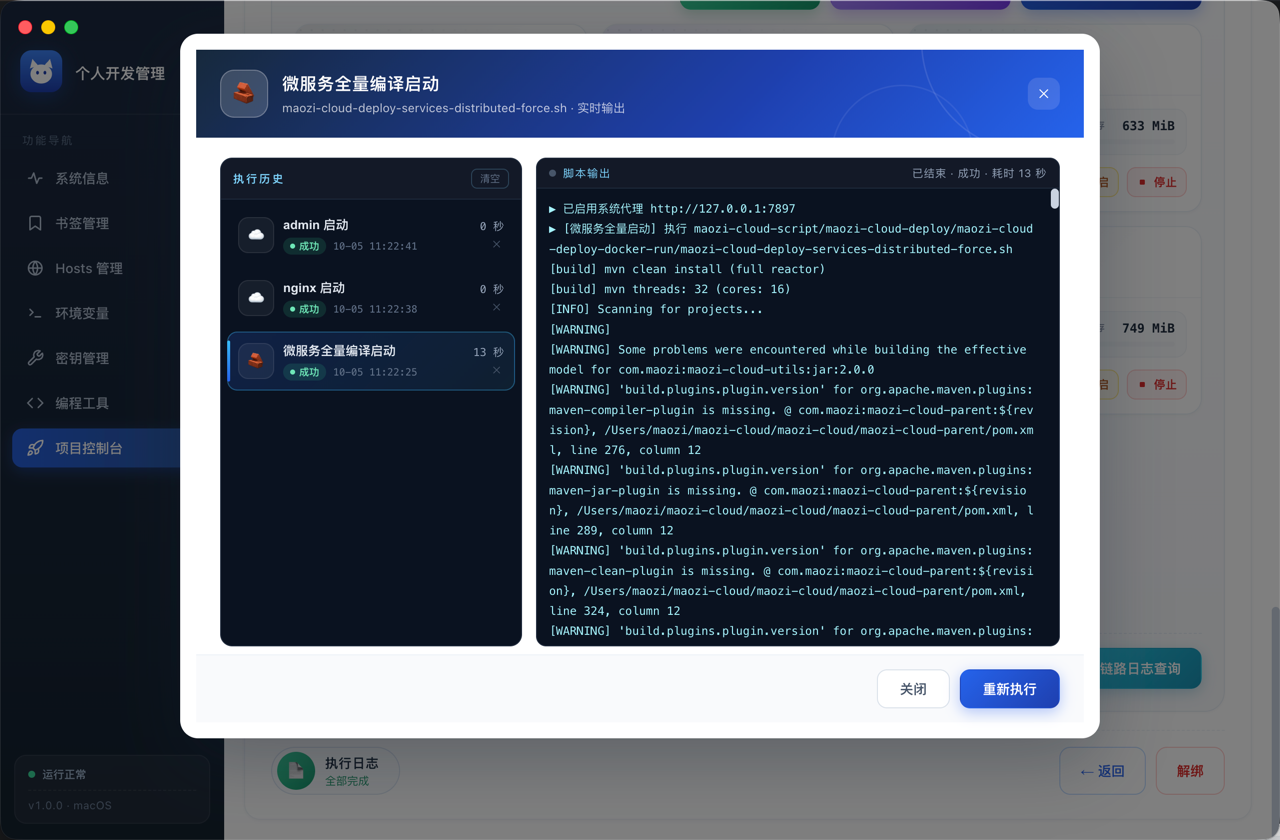
Task: Select the 微服务全量编译启动 history entry
Action: [x=371, y=361]
